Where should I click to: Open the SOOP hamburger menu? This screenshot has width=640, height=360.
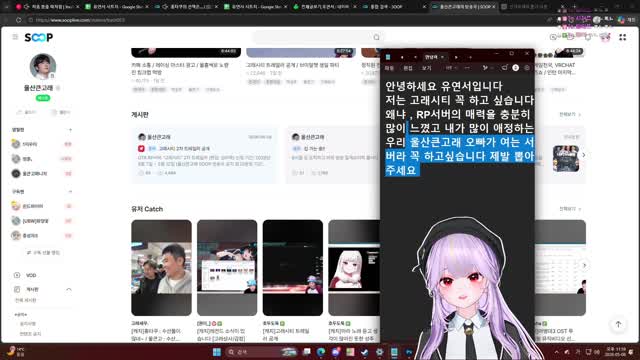coord(15,37)
